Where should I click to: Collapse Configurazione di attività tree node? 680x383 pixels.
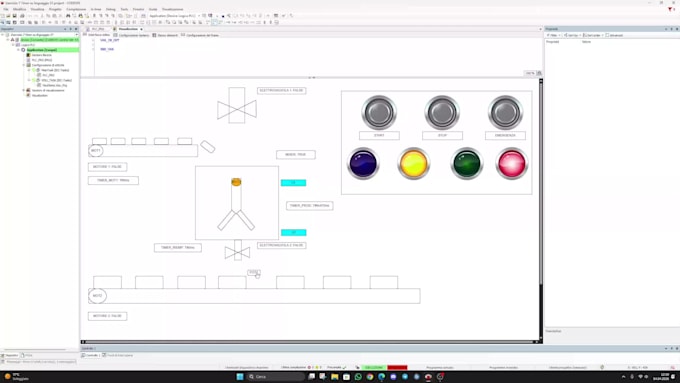(24, 65)
